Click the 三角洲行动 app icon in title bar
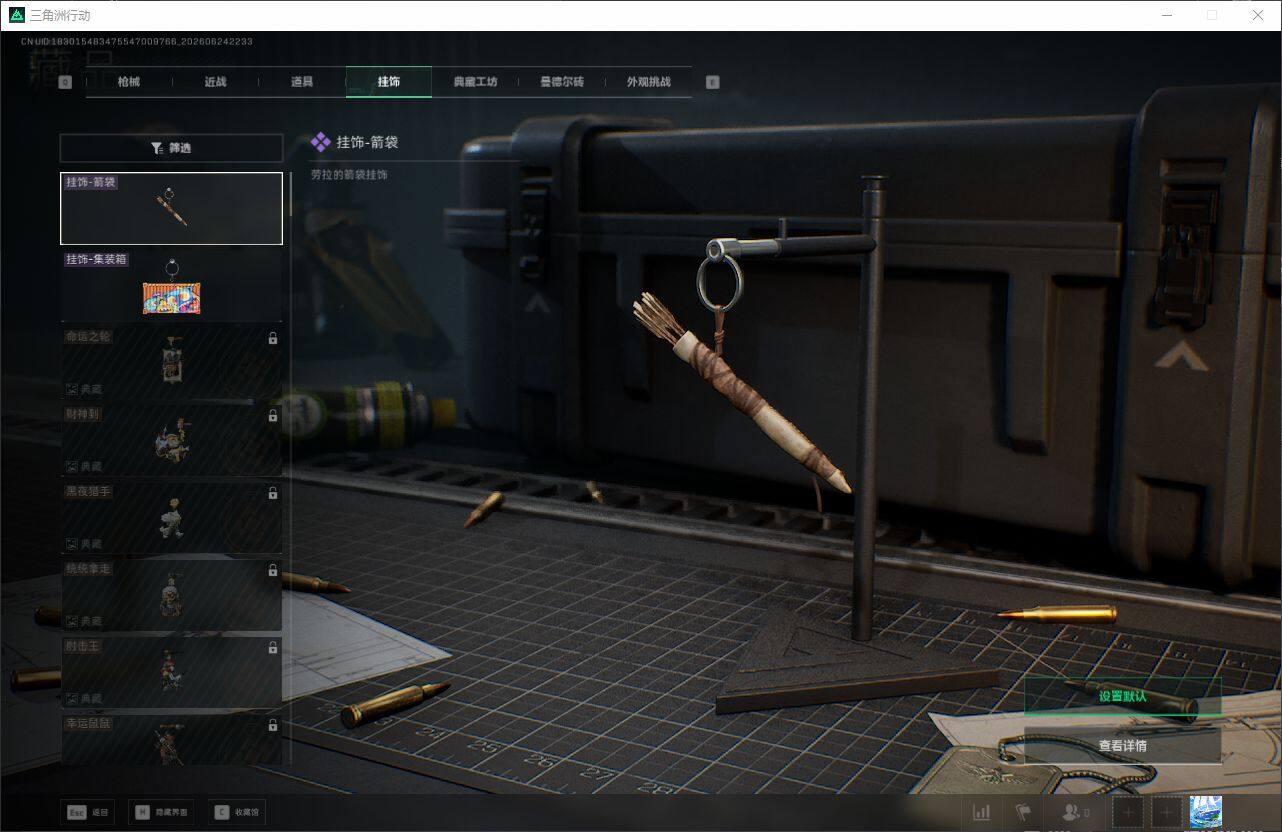 16,15
